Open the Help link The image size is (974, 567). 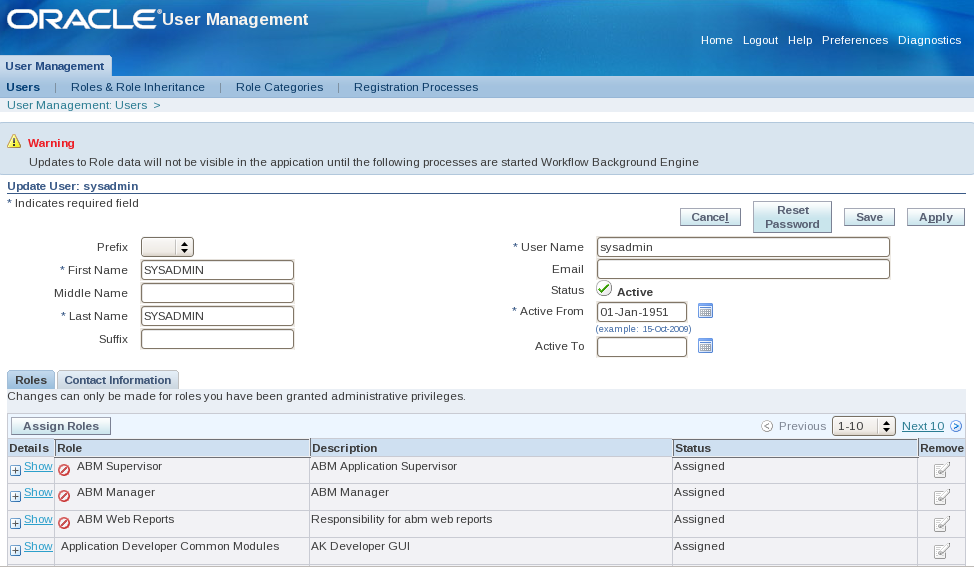[800, 40]
